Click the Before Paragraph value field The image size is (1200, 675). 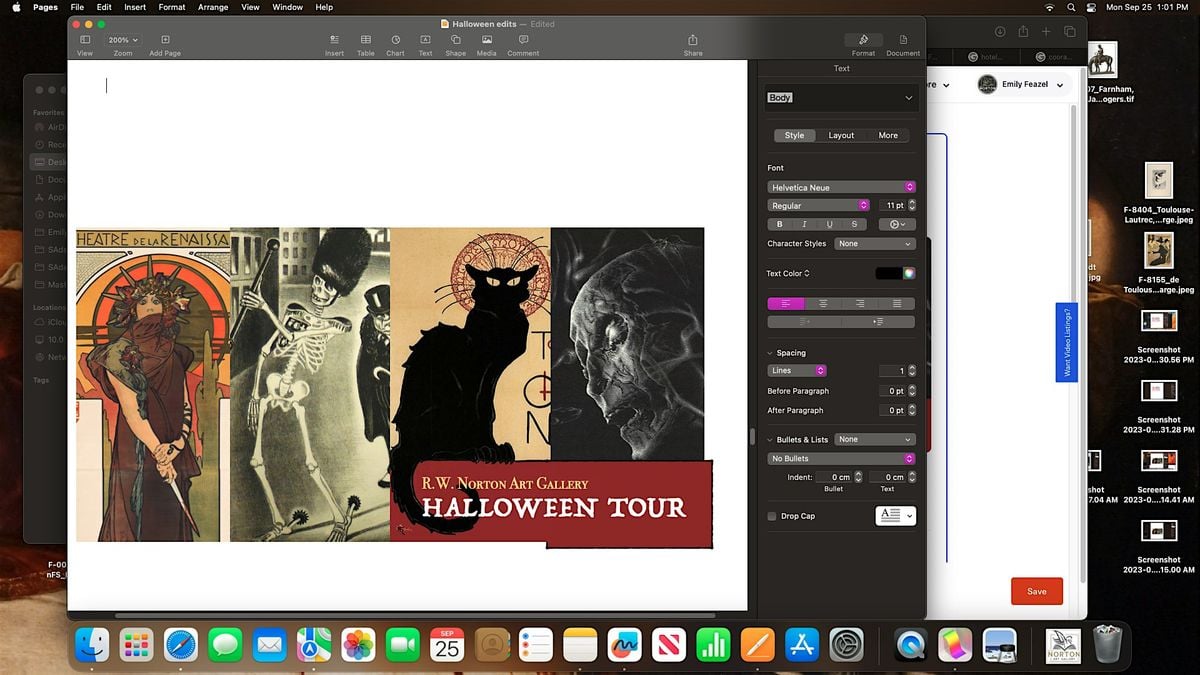coord(891,391)
